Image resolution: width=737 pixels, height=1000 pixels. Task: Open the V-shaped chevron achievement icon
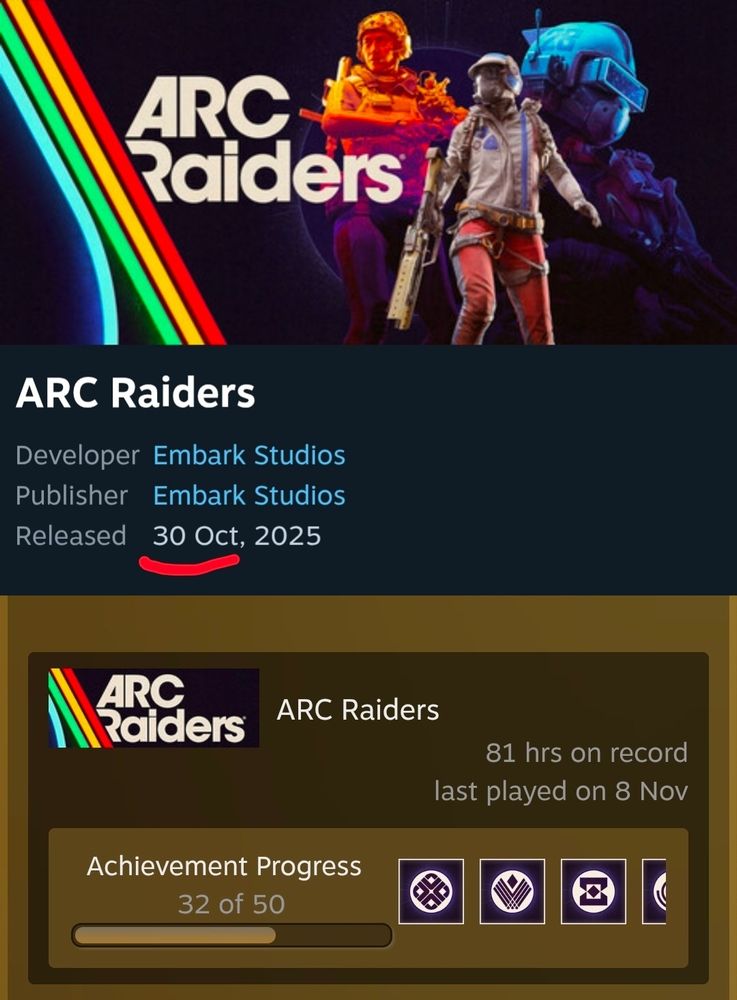click(x=512, y=891)
